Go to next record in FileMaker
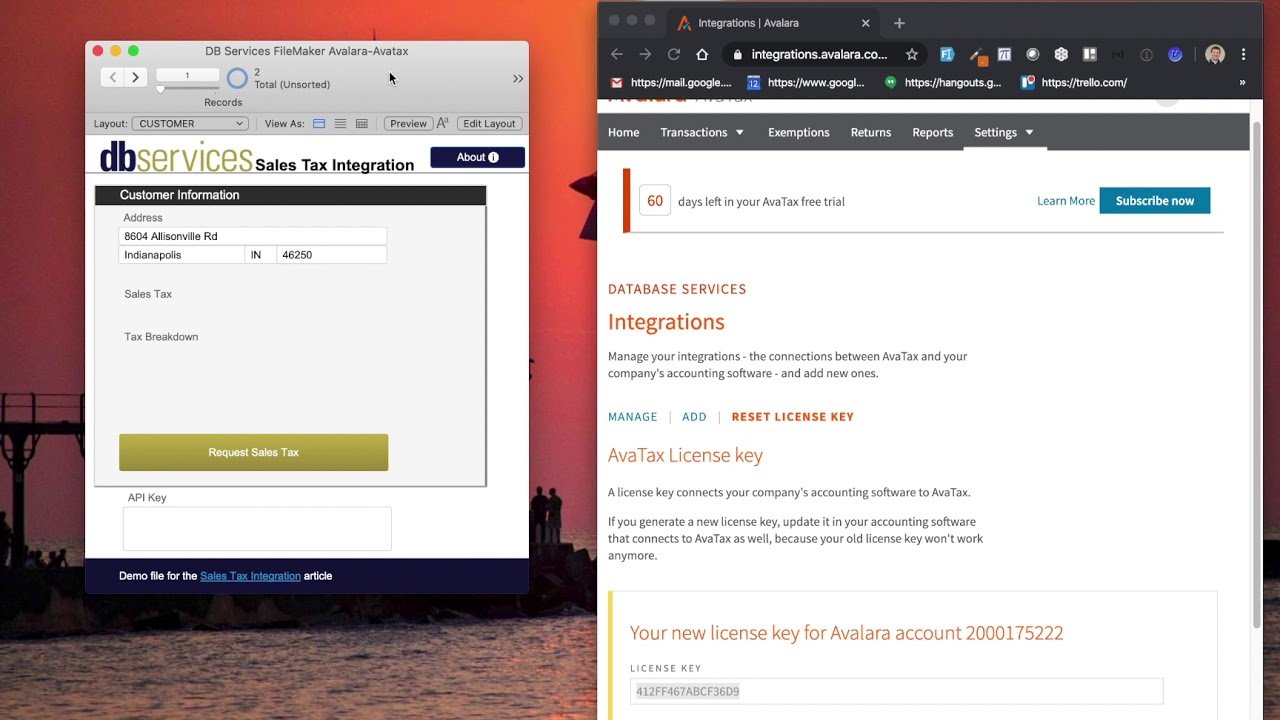 (136, 77)
